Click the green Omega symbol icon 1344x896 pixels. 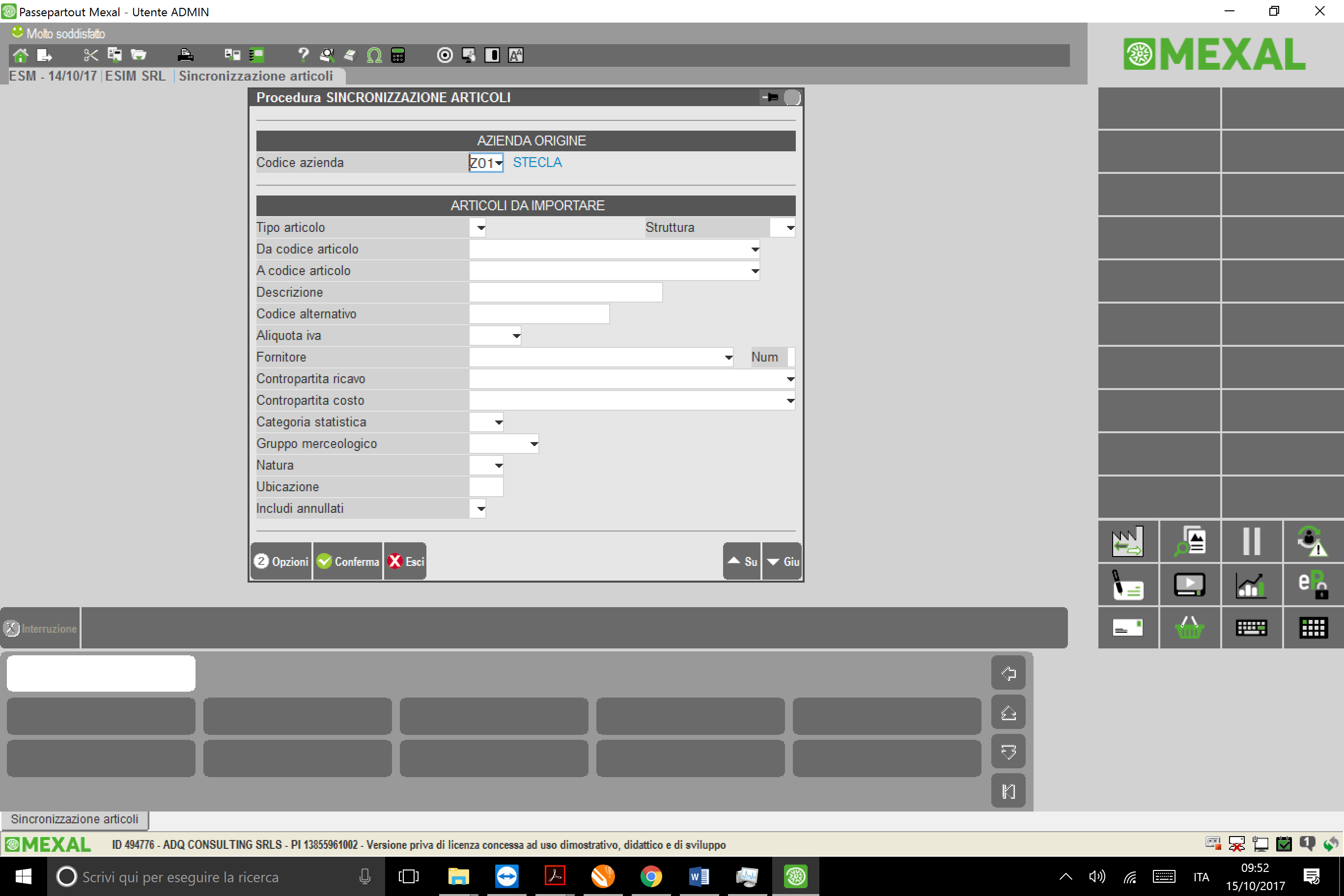click(374, 56)
